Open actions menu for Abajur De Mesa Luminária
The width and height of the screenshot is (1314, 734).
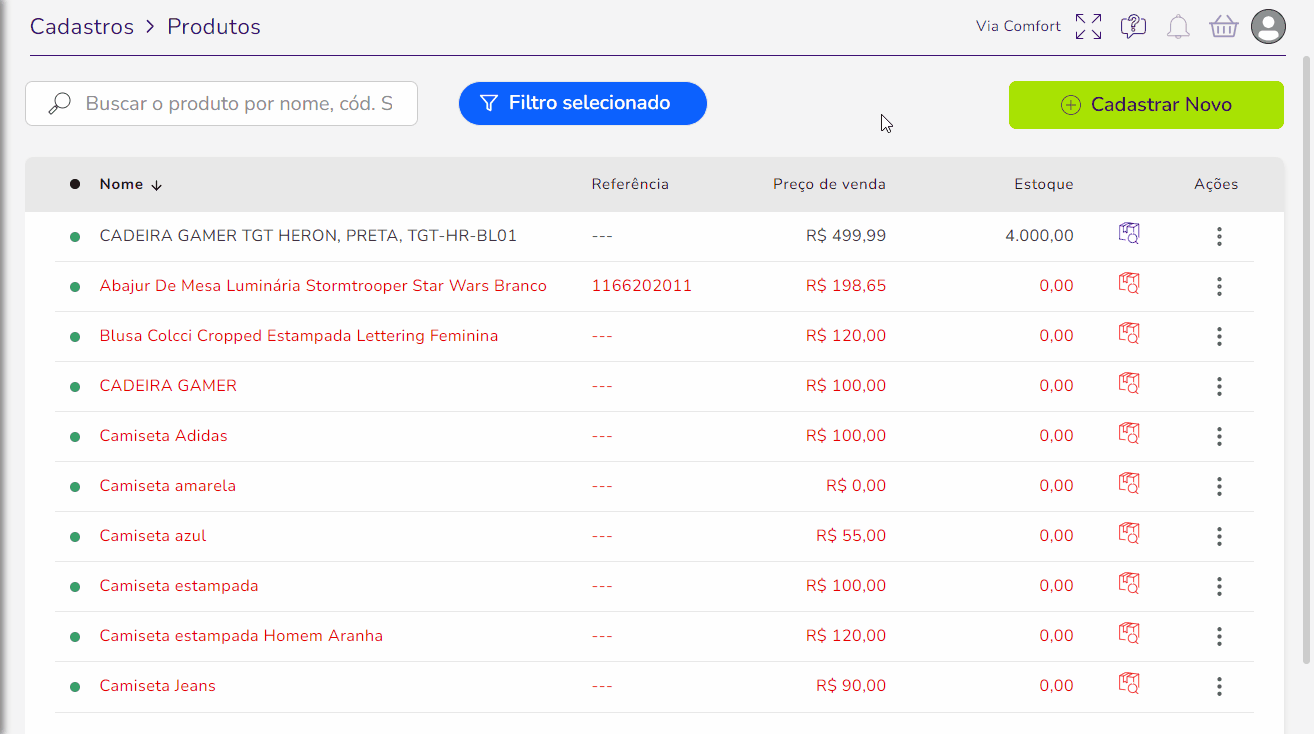1219,286
